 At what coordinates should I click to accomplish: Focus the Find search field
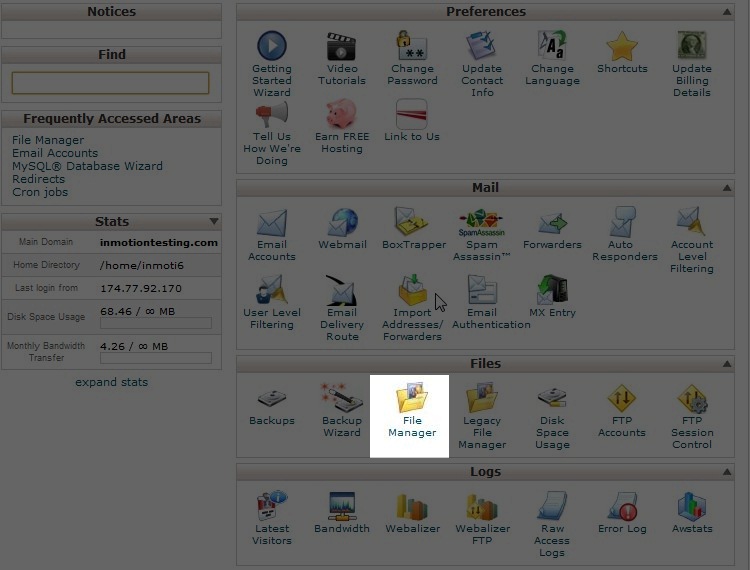[x=110, y=83]
